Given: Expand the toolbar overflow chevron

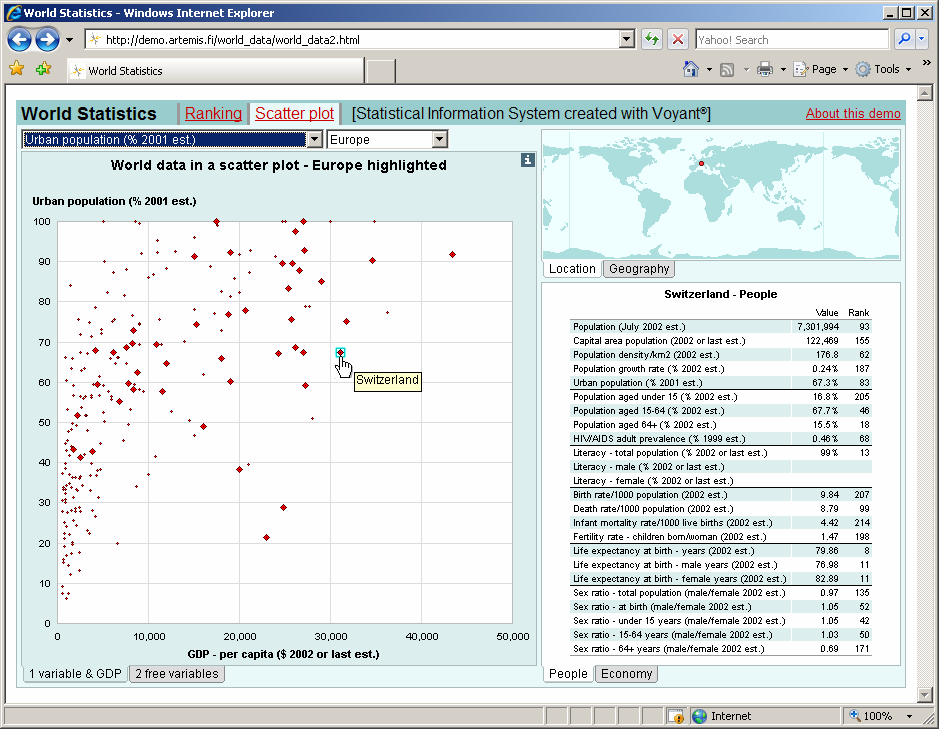Looking at the screenshot, I should (926, 62).
